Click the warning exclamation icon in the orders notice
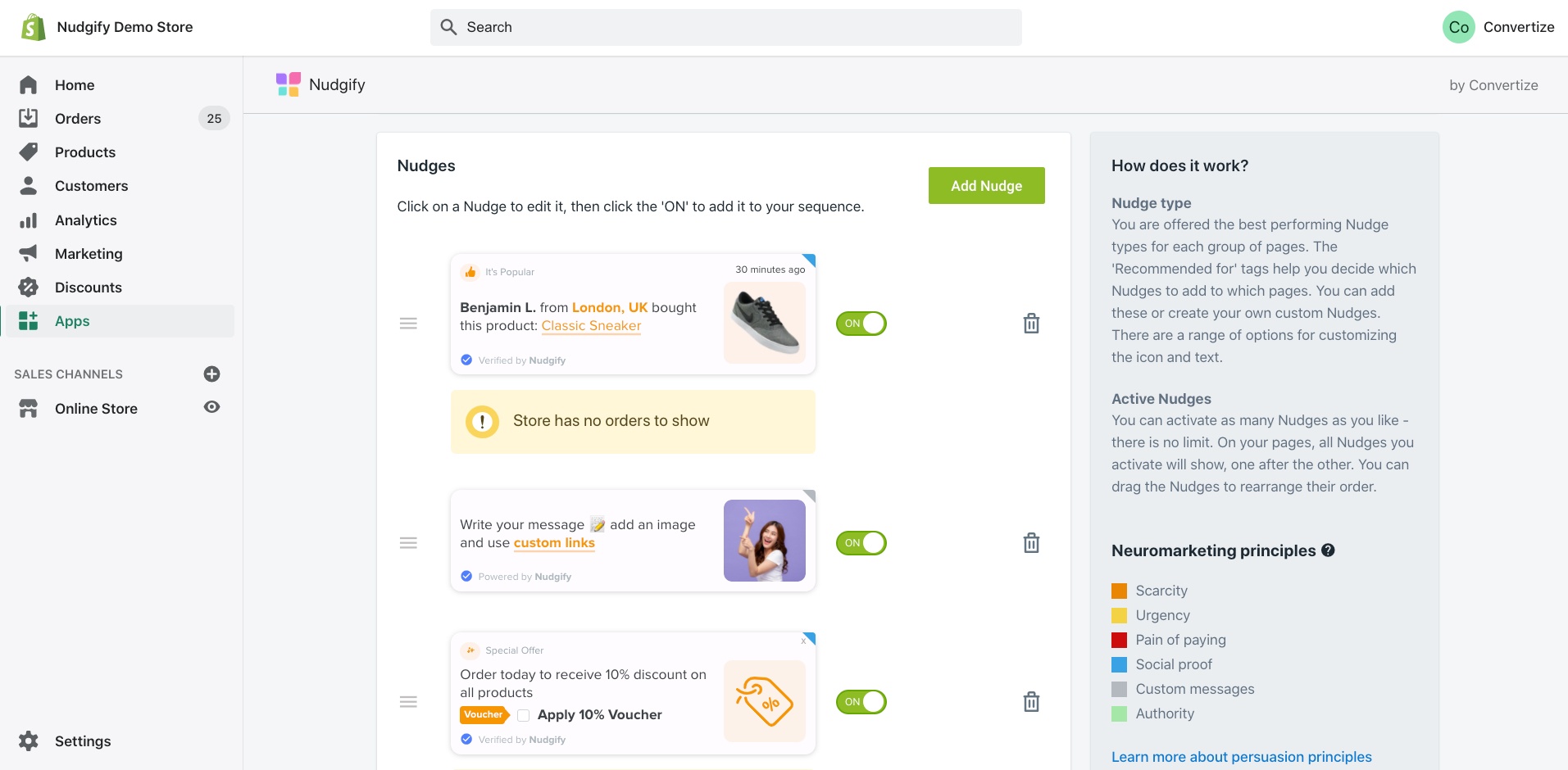This screenshot has height=770, width=1568. click(482, 422)
